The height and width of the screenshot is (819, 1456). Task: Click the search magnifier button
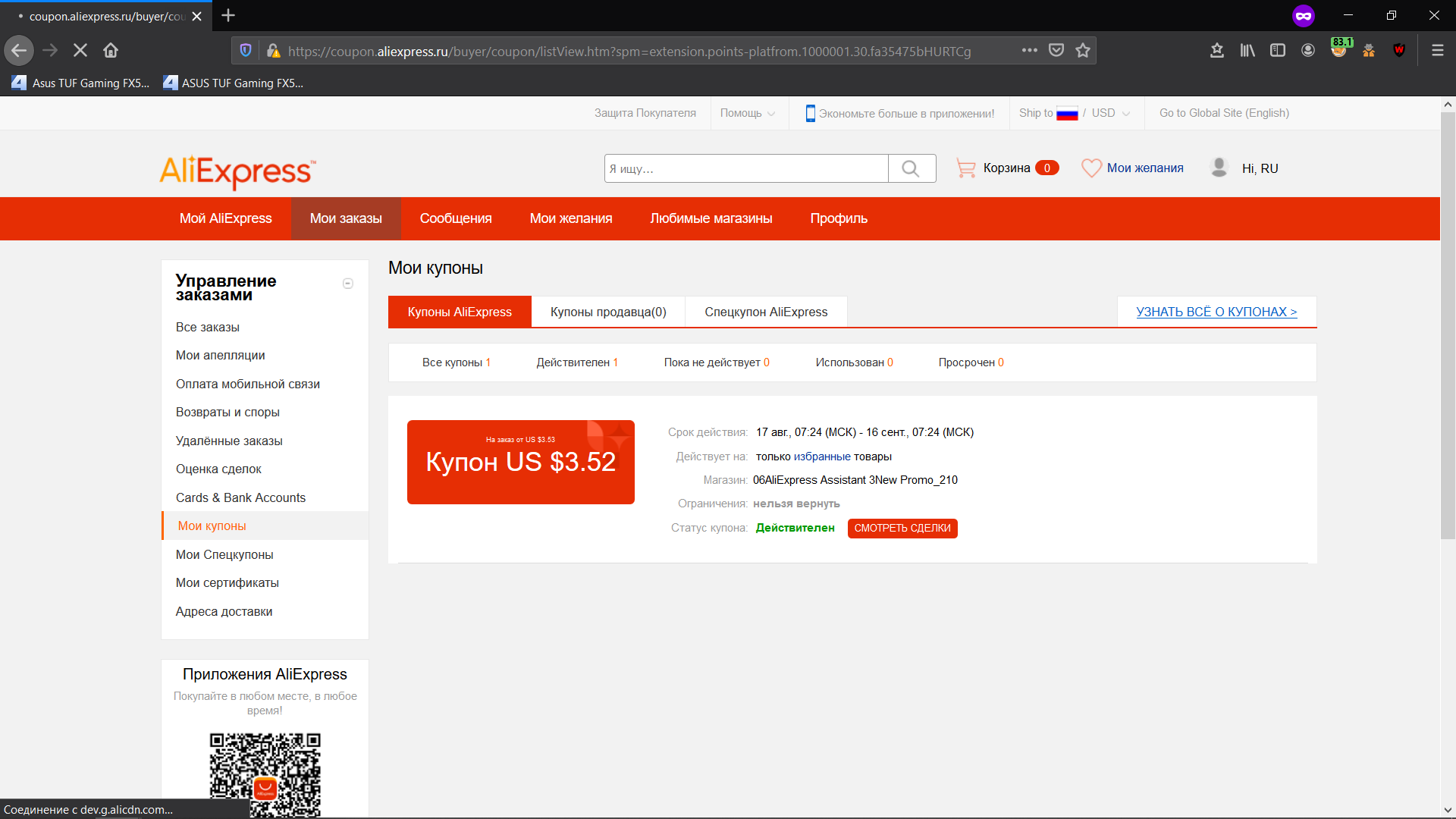[912, 168]
